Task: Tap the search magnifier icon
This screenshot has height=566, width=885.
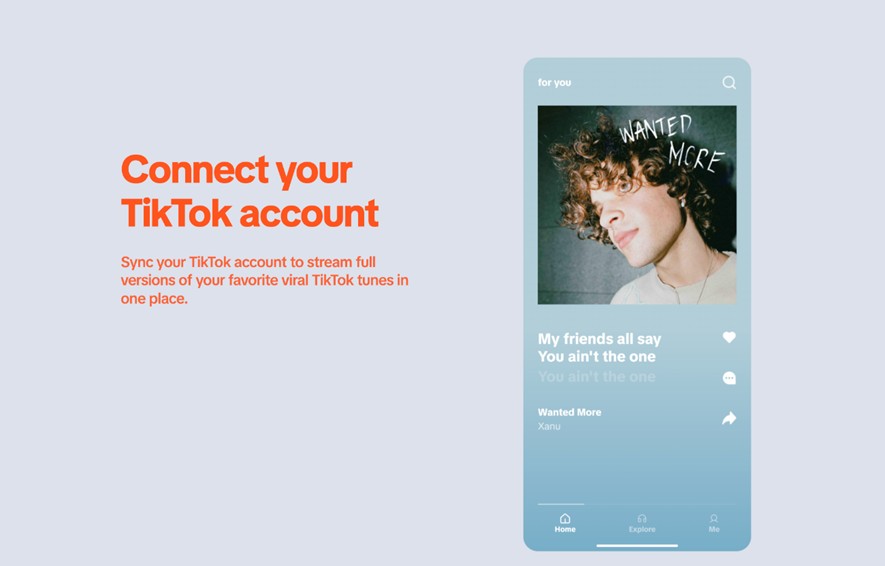Action: pos(729,82)
